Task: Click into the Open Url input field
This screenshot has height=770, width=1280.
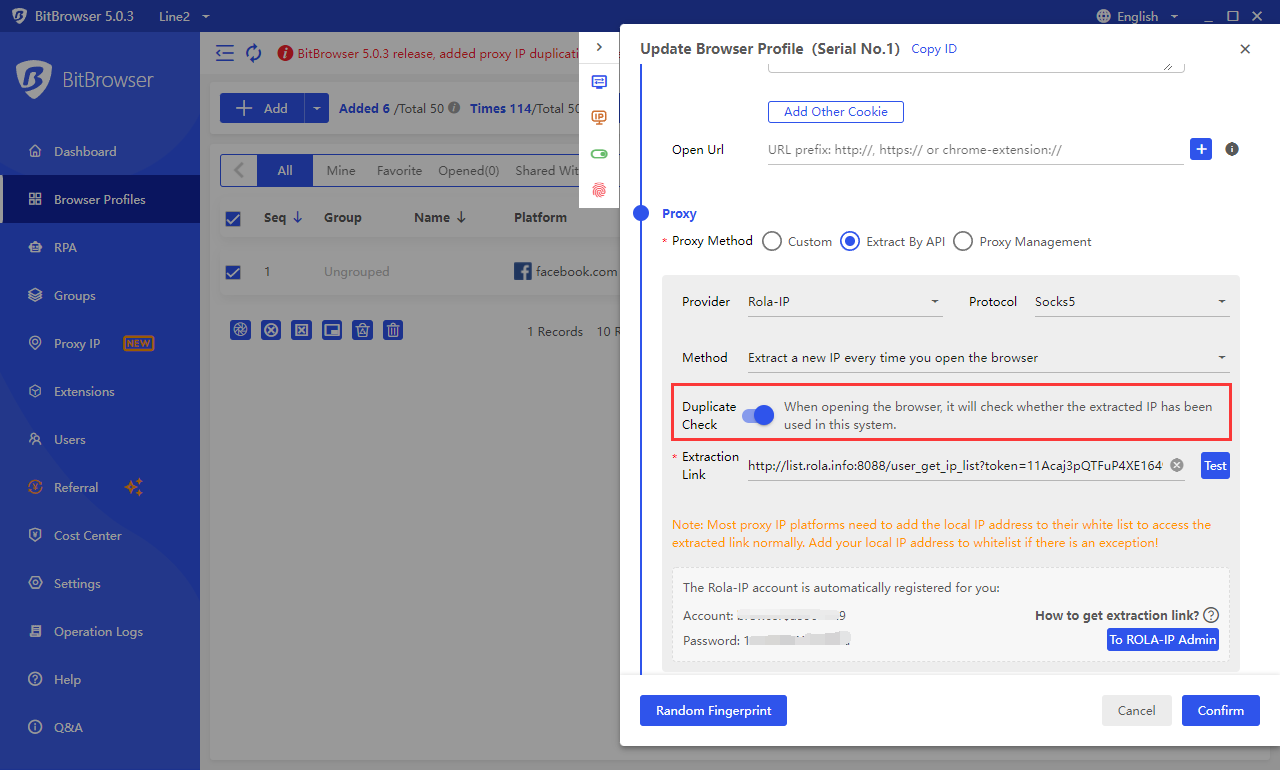Action: [x=975, y=150]
